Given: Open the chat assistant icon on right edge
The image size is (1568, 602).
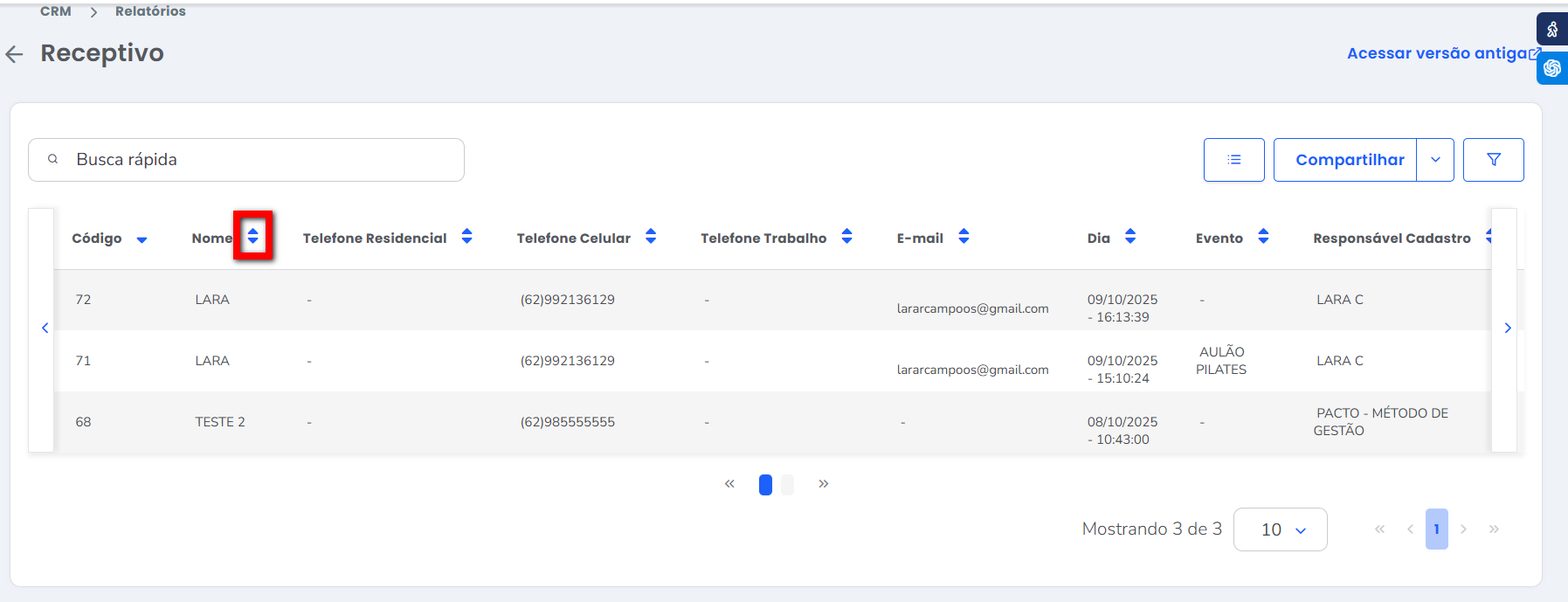Looking at the screenshot, I should click(1552, 68).
